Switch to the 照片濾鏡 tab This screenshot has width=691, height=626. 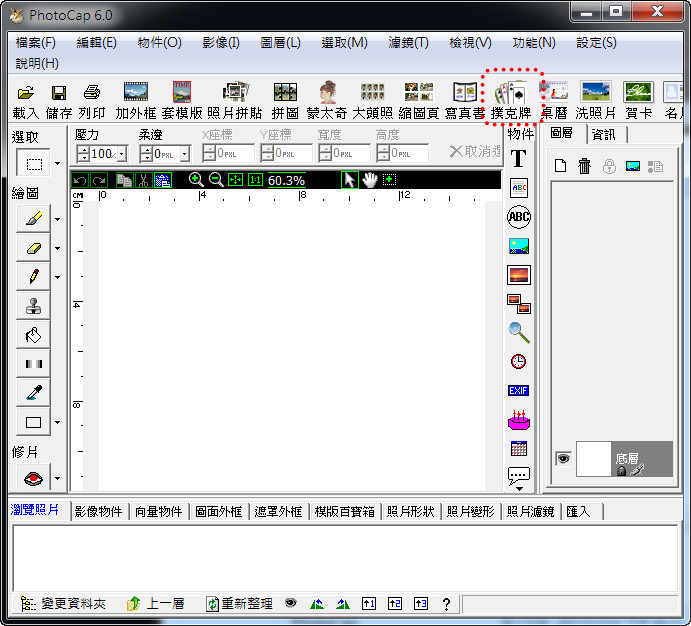530,511
